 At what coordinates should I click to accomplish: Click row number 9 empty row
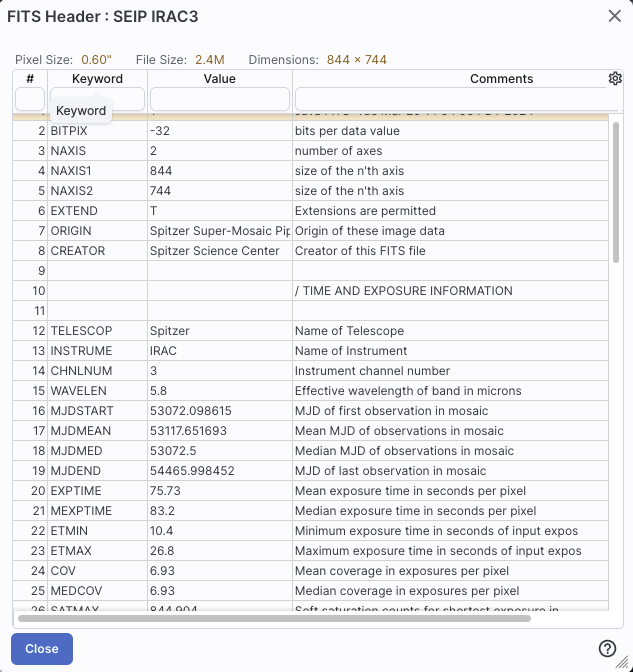(x=310, y=271)
